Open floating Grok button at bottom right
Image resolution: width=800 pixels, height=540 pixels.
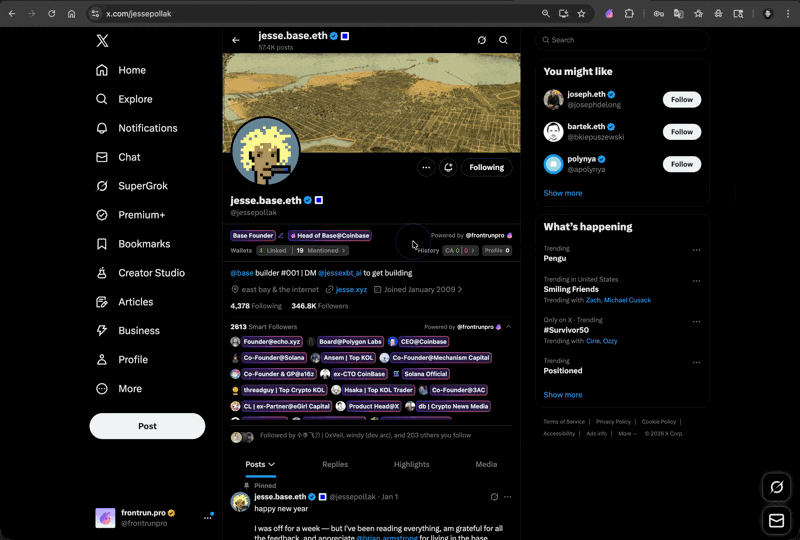pyautogui.click(x=777, y=487)
